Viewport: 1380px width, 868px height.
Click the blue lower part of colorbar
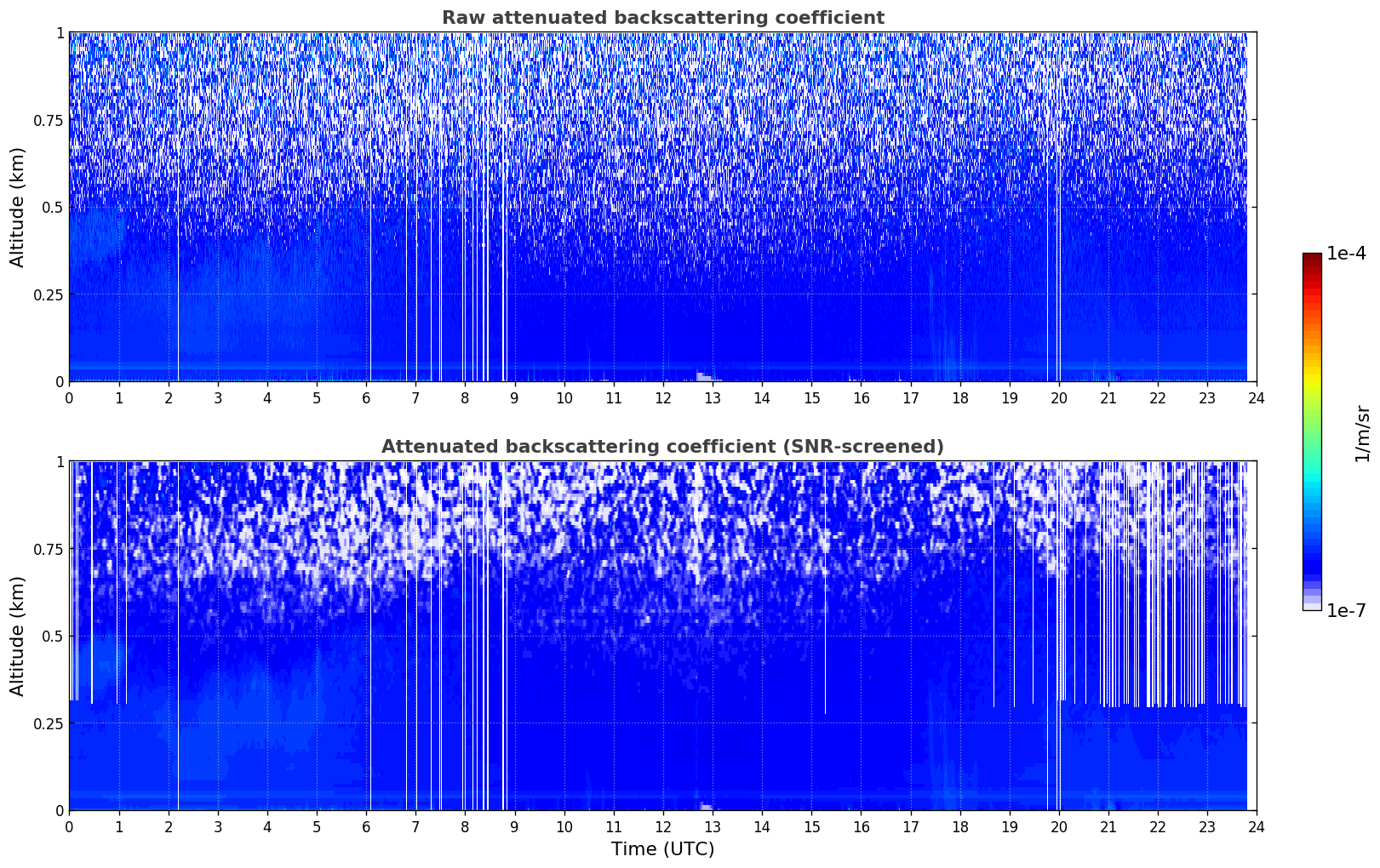(1312, 545)
